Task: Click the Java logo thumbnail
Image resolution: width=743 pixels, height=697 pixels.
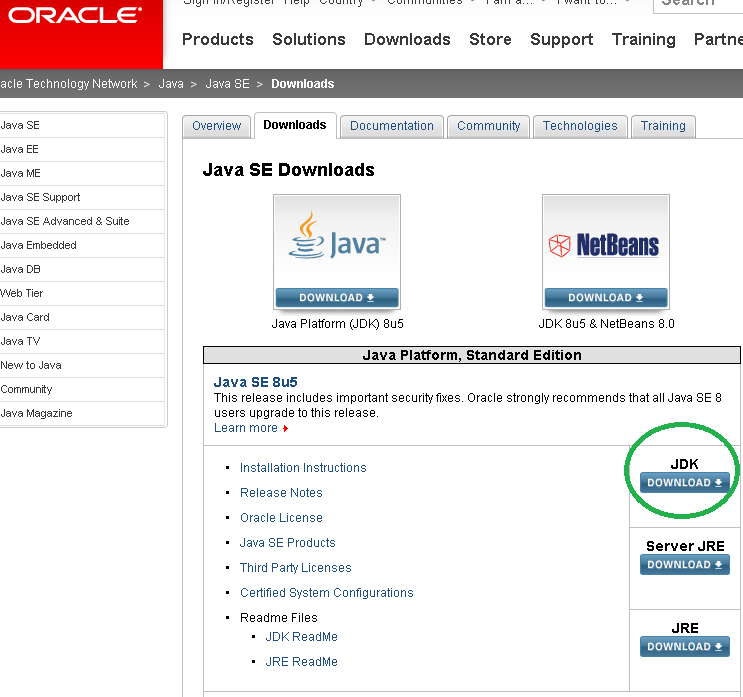Action: coord(337,241)
